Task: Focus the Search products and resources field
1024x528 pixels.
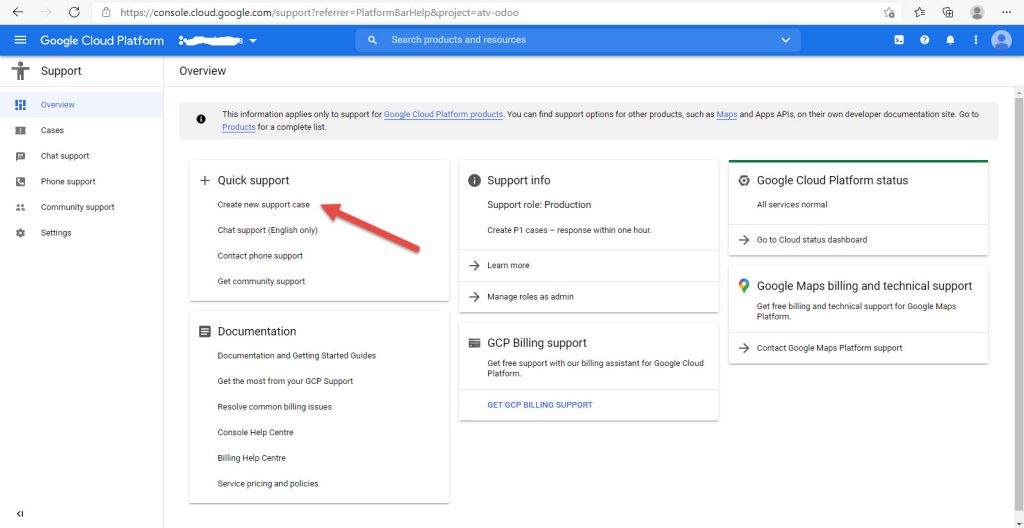Action: pos(578,40)
